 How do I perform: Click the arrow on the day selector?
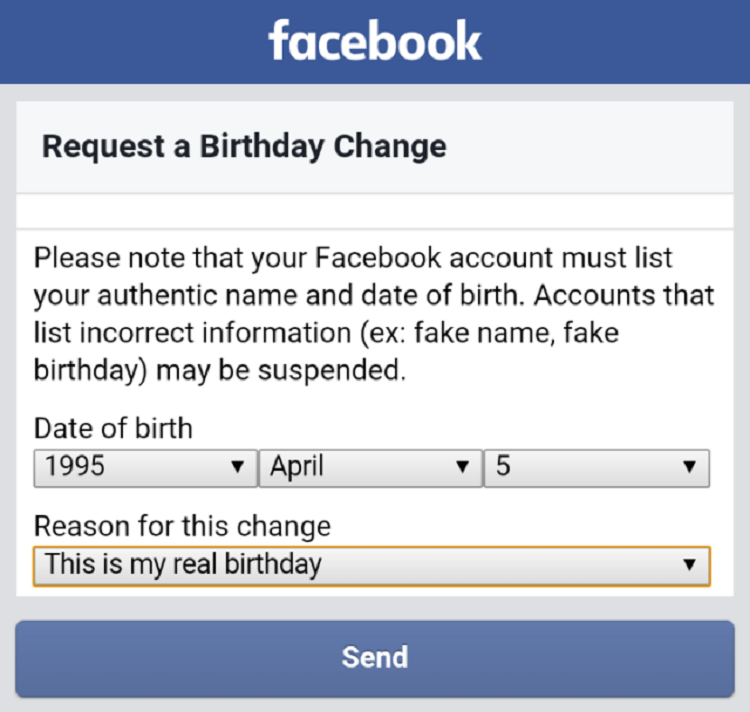tap(689, 468)
